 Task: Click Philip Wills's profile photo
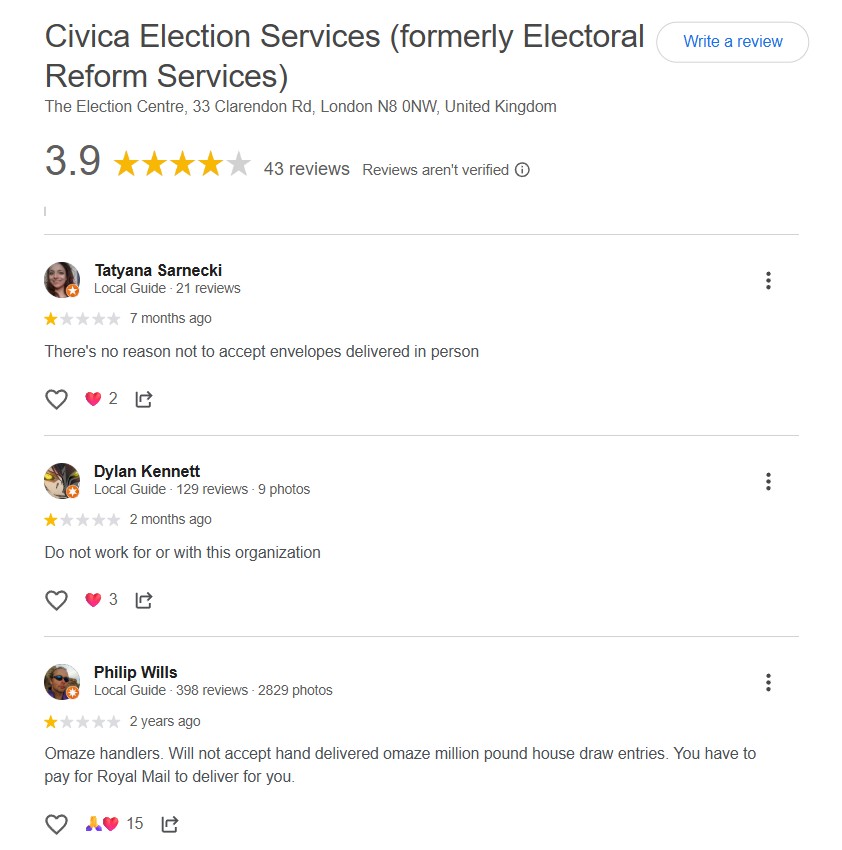click(62, 681)
